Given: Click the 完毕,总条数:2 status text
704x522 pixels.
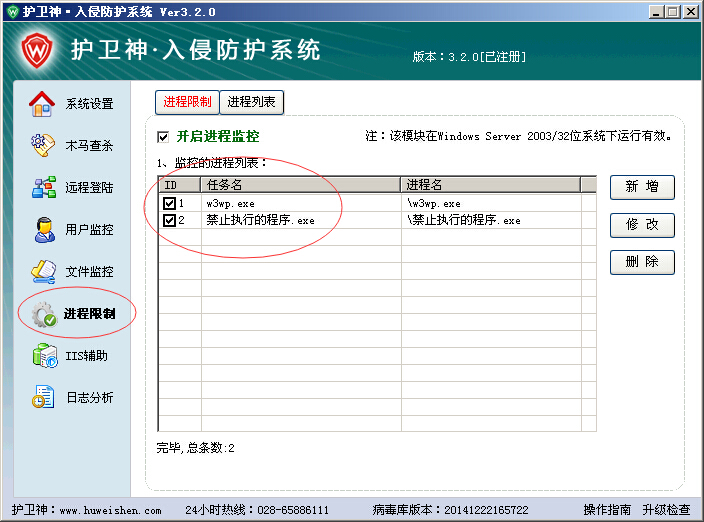Looking at the screenshot, I should pos(195,448).
